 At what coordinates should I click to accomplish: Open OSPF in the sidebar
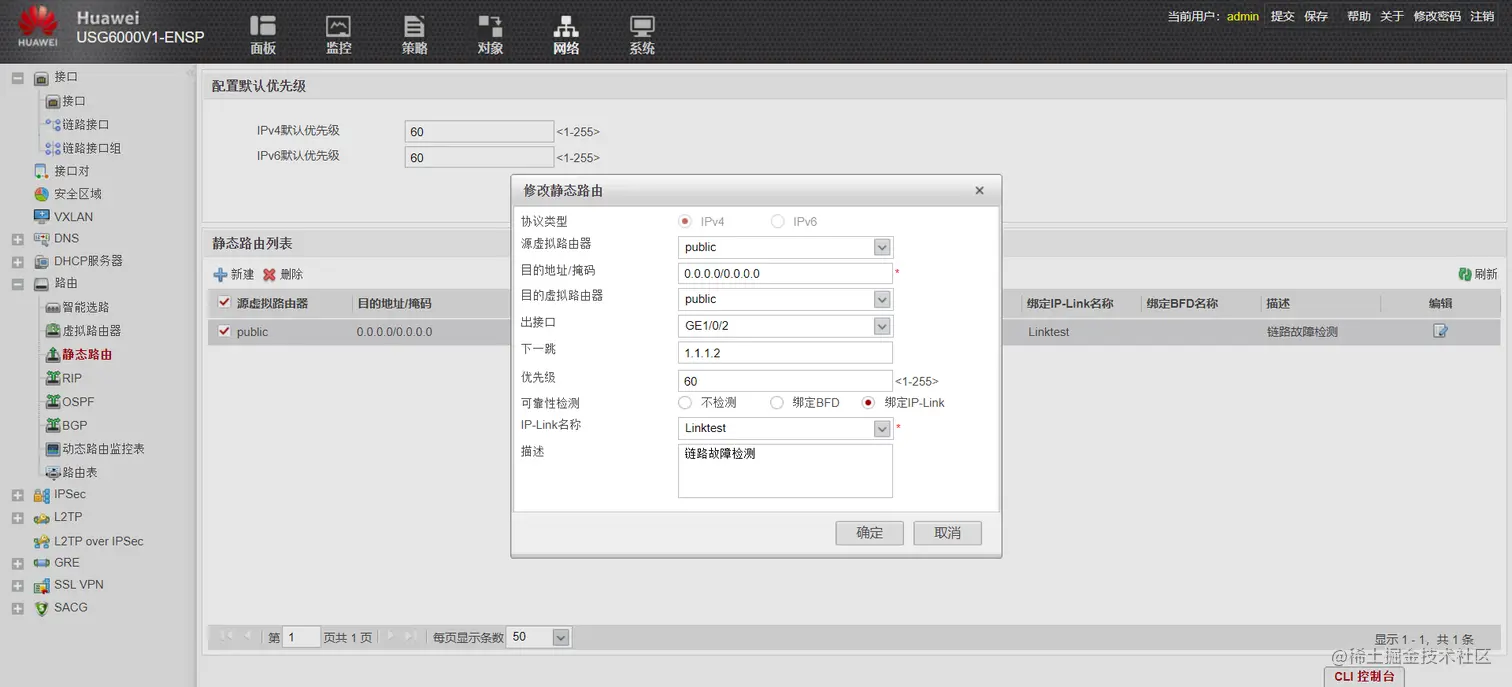tap(78, 402)
